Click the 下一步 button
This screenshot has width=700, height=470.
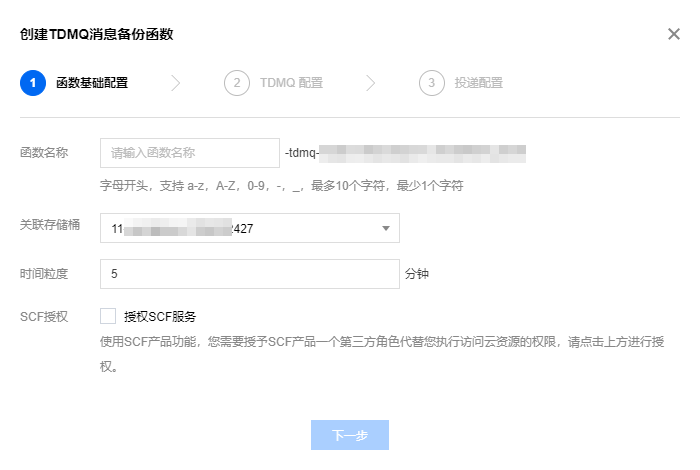pyautogui.click(x=350, y=435)
